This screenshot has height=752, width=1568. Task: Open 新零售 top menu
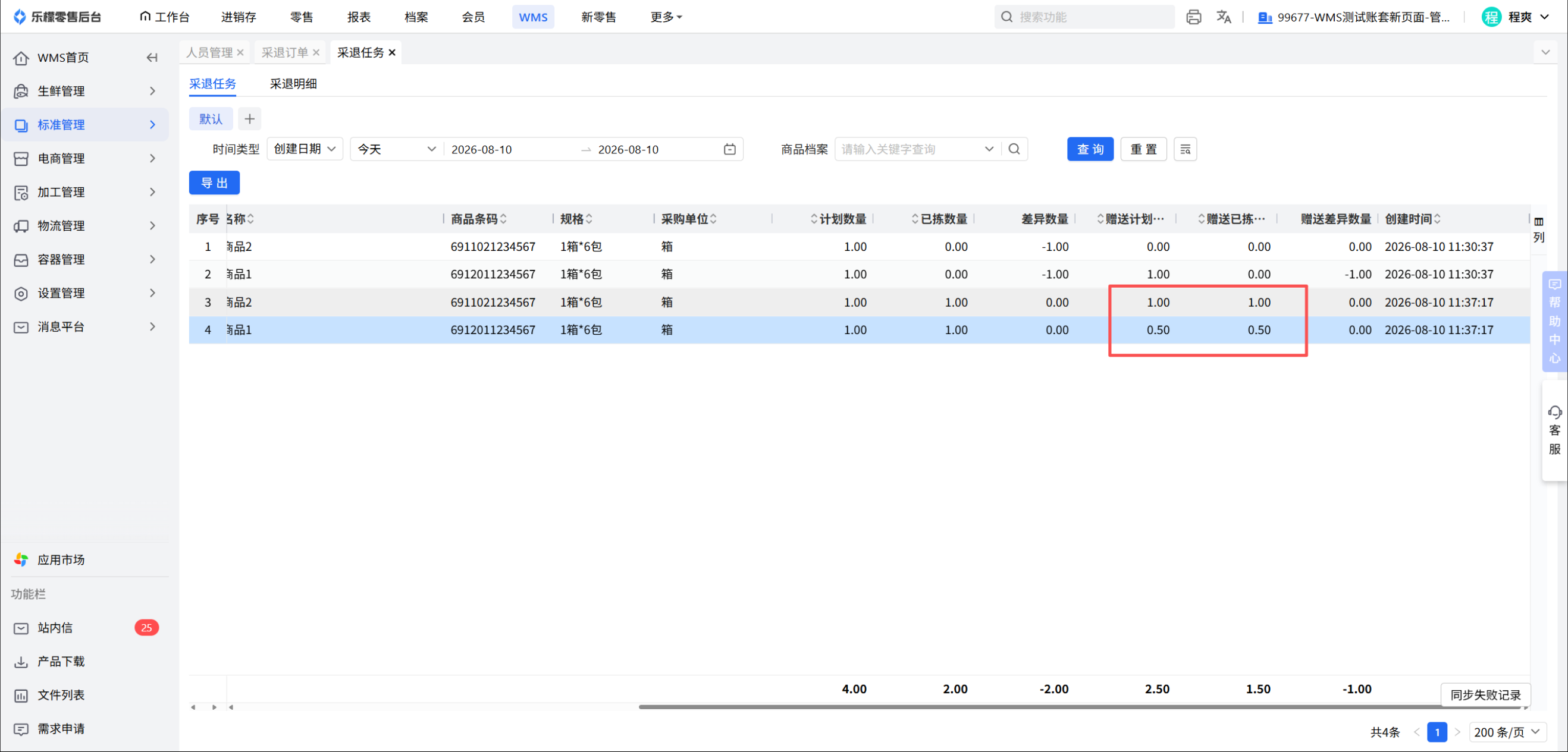pyautogui.click(x=599, y=17)
